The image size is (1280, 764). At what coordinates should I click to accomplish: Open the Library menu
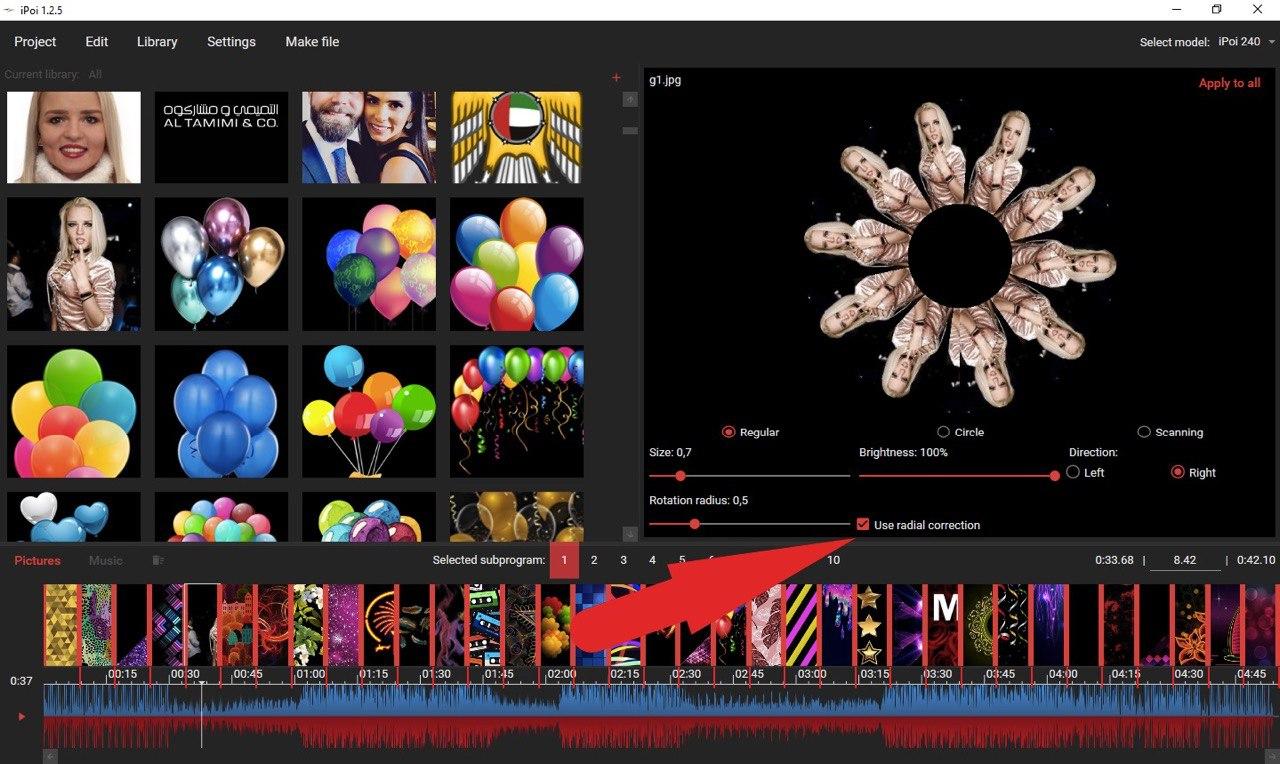tap(157, 42)
